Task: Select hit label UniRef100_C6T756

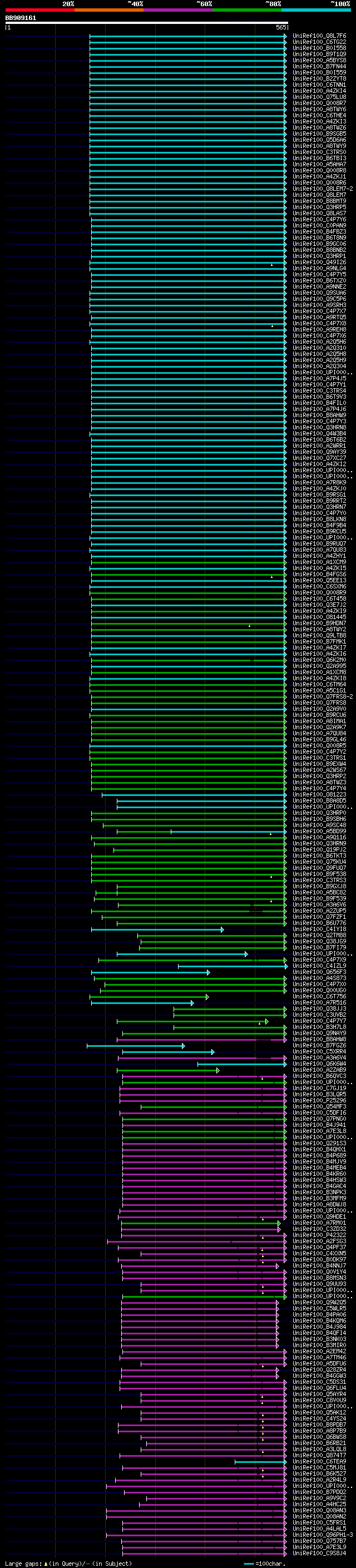Action: pos(319,996)
